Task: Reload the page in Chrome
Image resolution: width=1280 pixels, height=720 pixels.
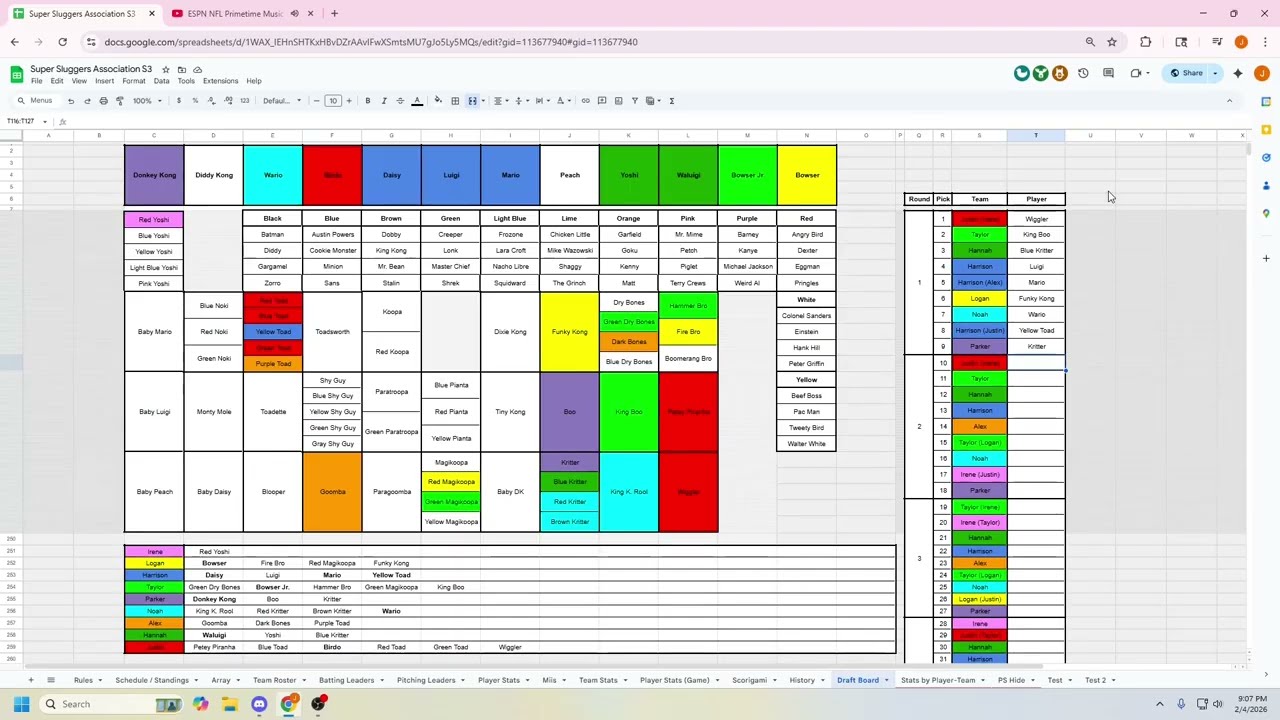Action: click(62, 42)
